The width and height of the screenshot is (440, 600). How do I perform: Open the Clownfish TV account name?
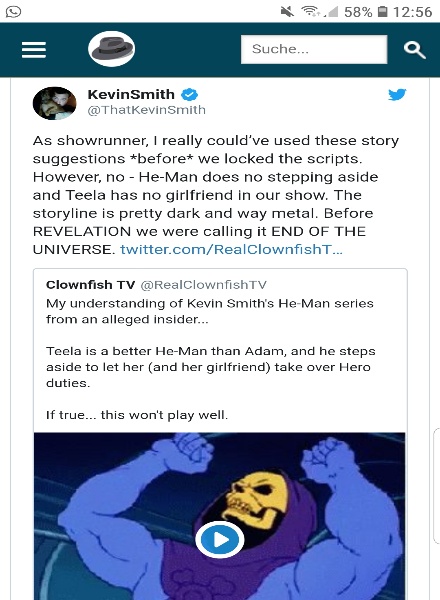click(x=90, y=285)
